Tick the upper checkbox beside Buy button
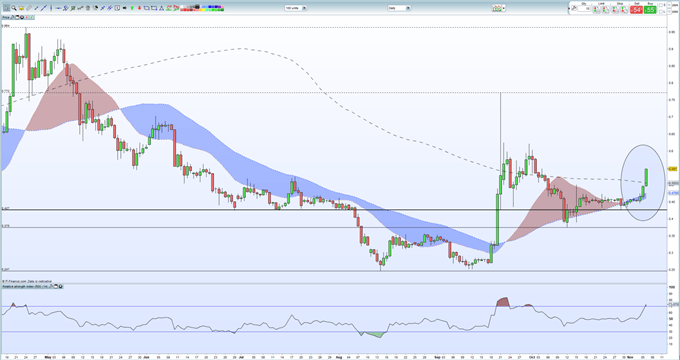680x360 pixels. click(660, 5)
